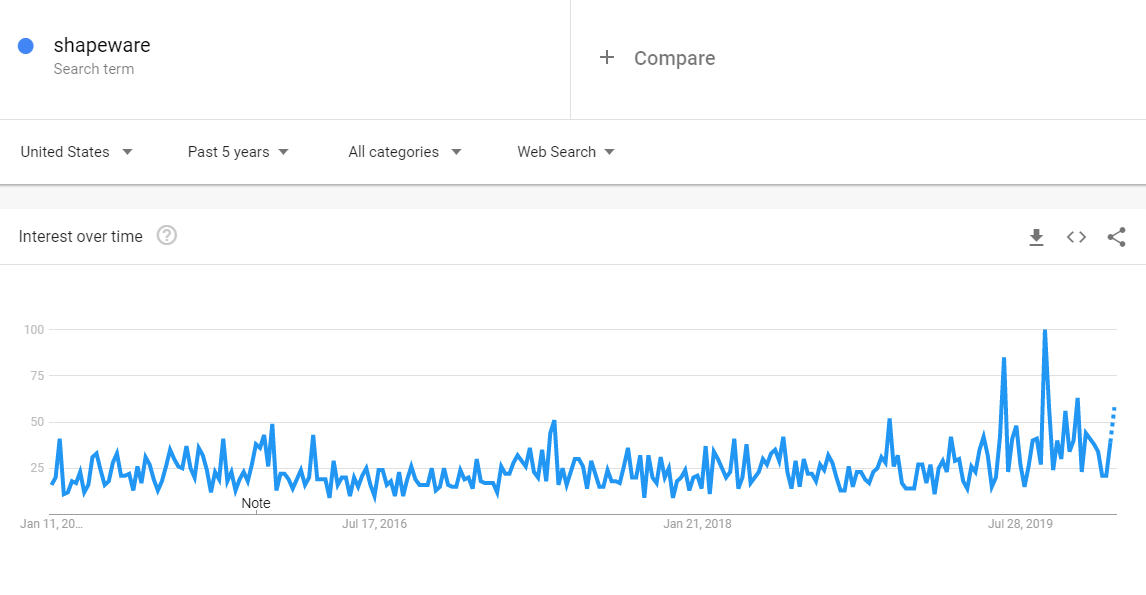Share the Interest over time chart

click(x=1116, y=237)
